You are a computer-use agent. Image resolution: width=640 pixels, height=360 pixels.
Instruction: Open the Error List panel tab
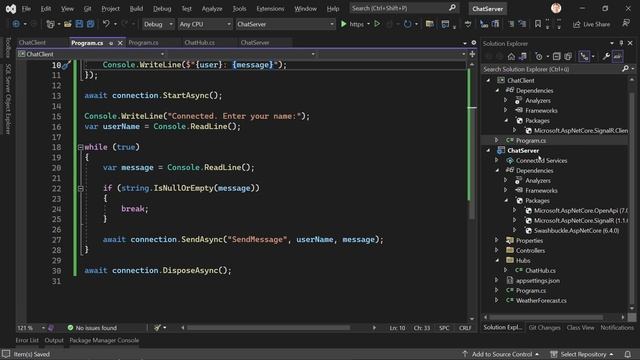click(x=27, y=340)
